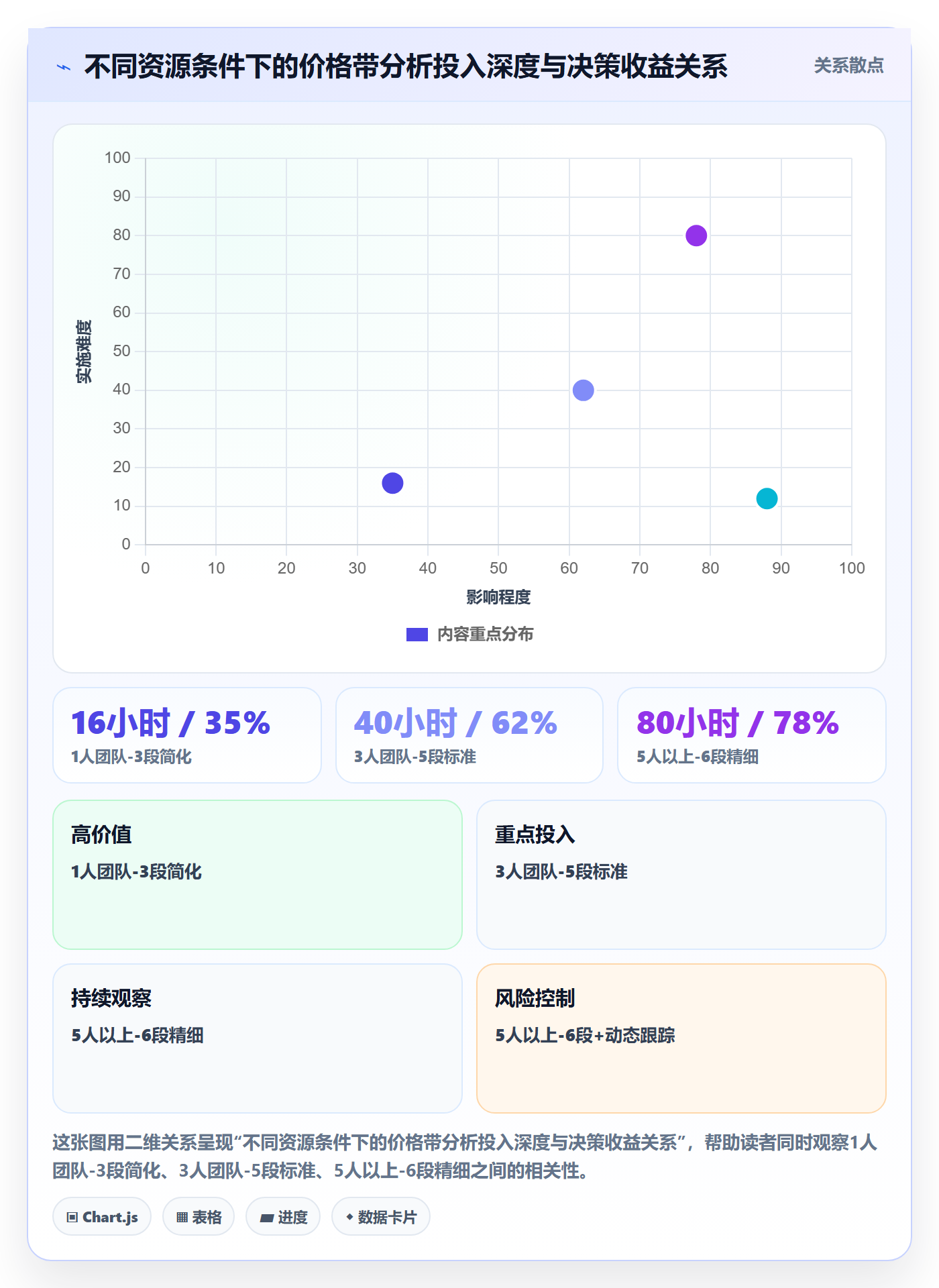Click the 持续观察 quadrant card
The height and width of the screenshot is (1288, 939).
point(258,1038)
